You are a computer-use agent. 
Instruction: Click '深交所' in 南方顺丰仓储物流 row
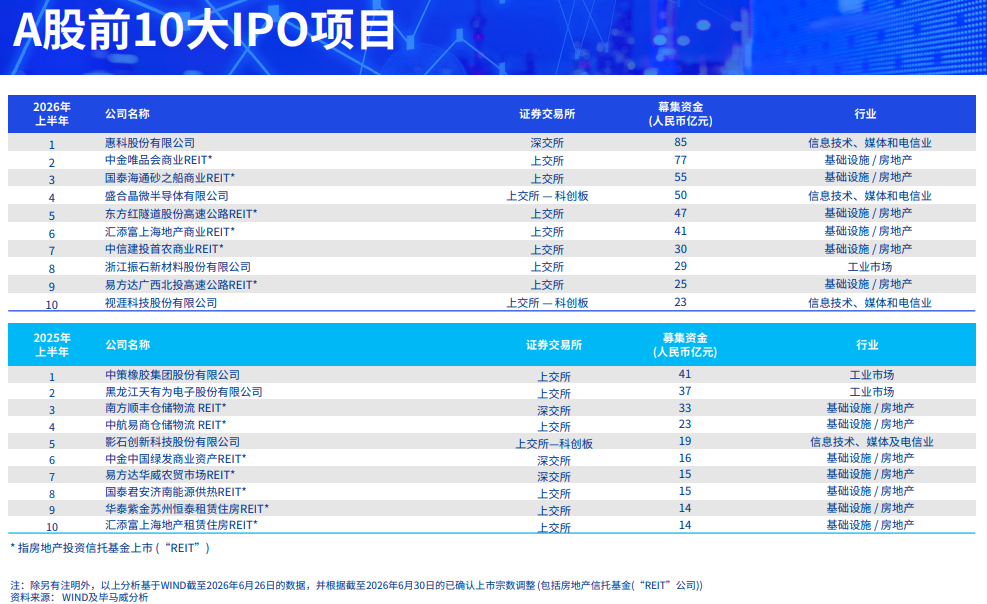[x=554, y=411]
